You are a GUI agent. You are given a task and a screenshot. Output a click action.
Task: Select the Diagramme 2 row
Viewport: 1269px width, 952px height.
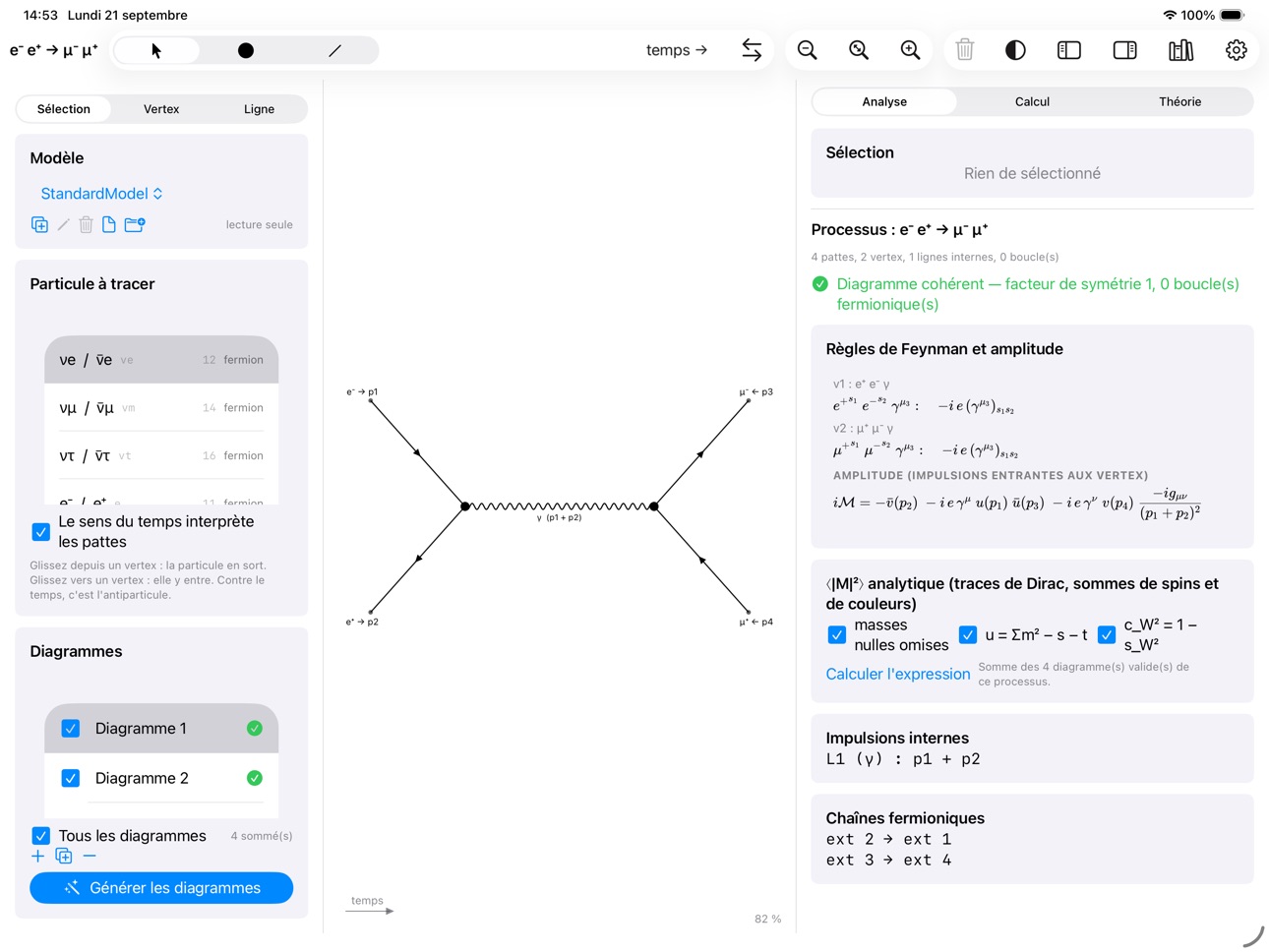pos(161,778)
